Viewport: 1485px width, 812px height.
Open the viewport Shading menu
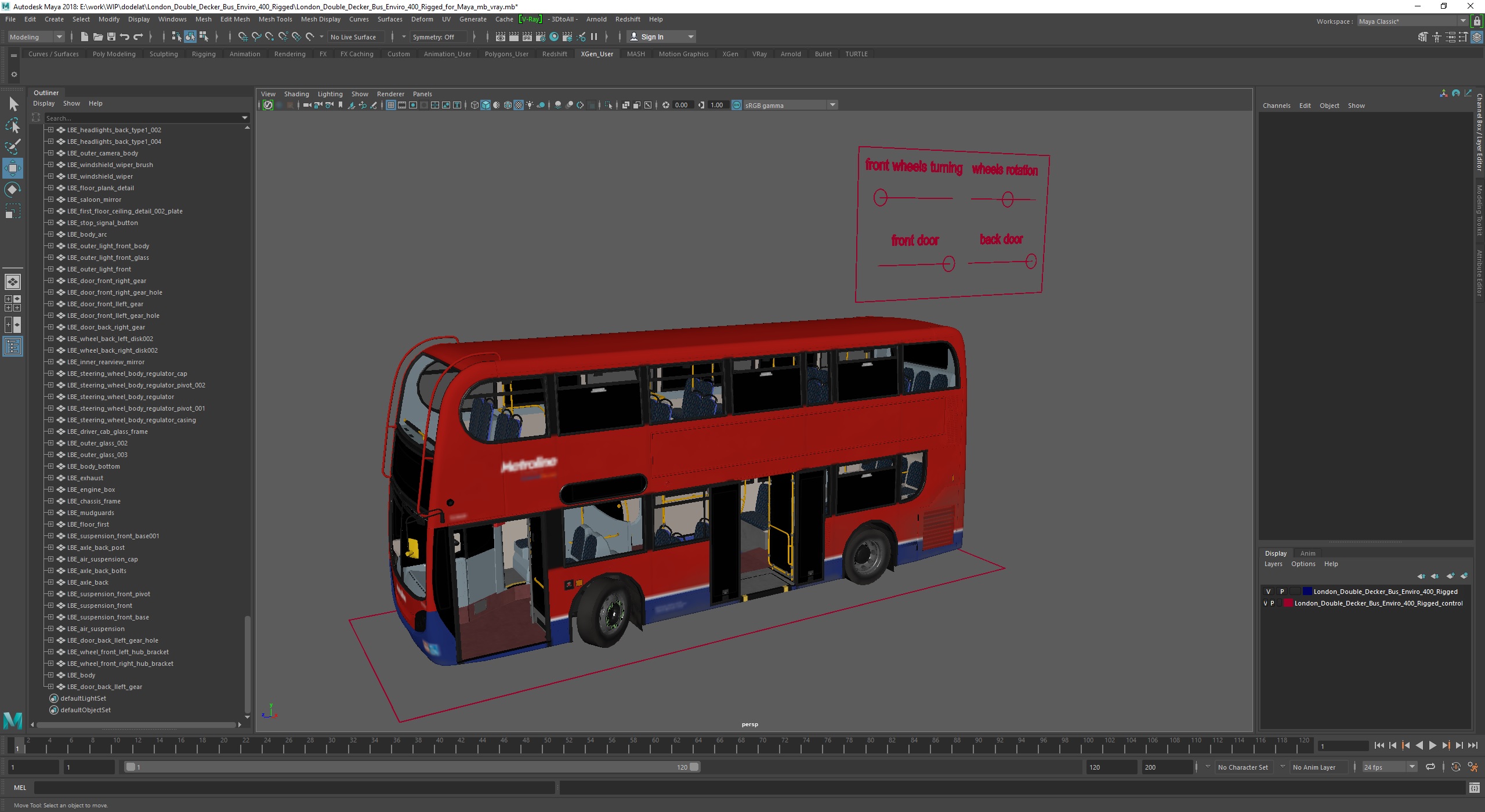point(296,94)
